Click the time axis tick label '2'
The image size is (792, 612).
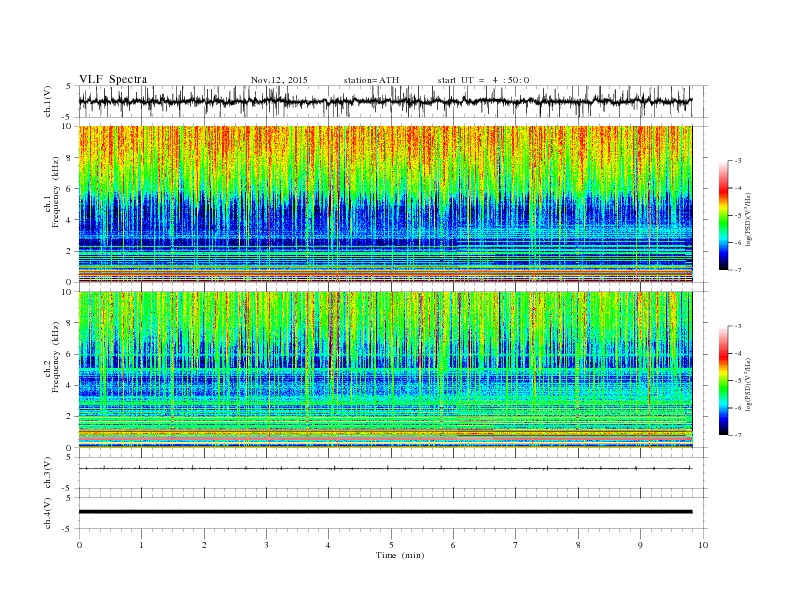point(204,545)
